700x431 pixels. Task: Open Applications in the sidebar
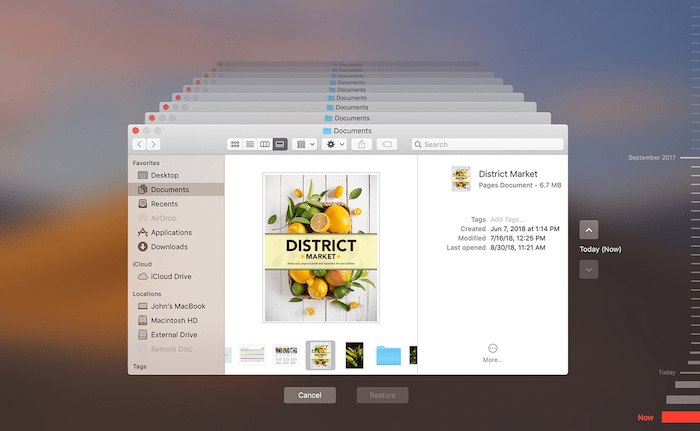176,232
